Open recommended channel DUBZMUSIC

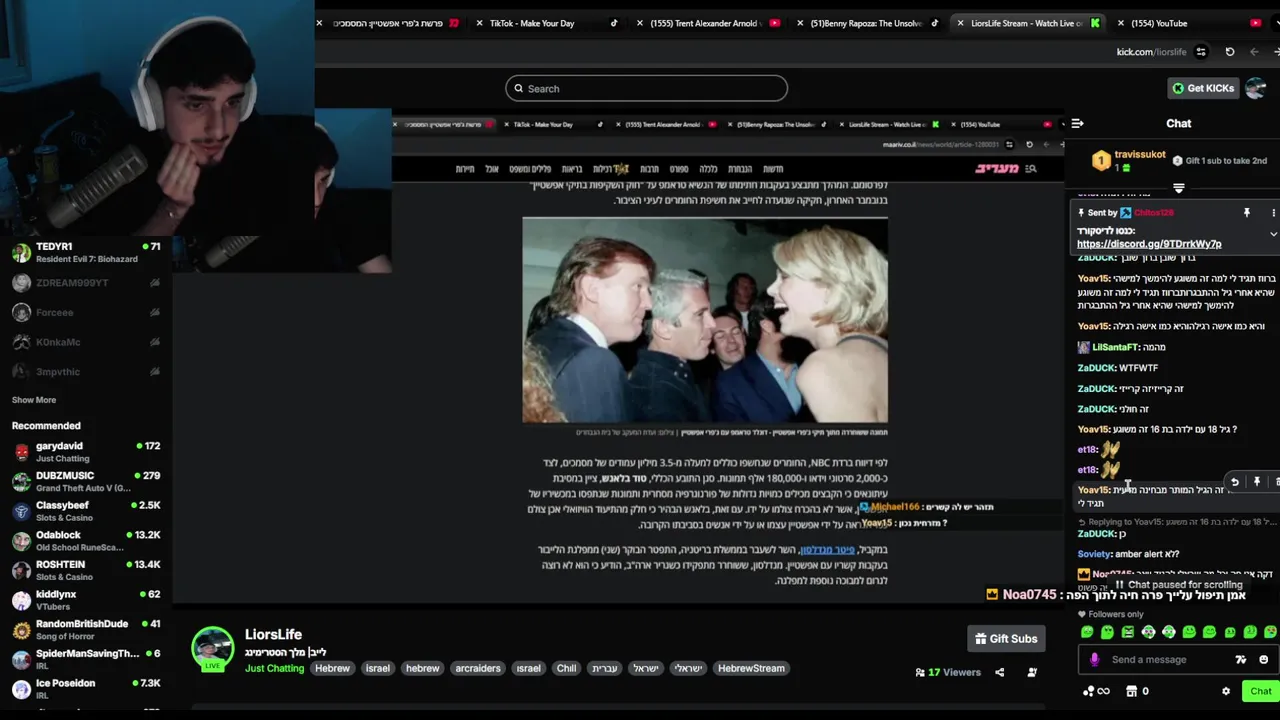click(86, 482)
